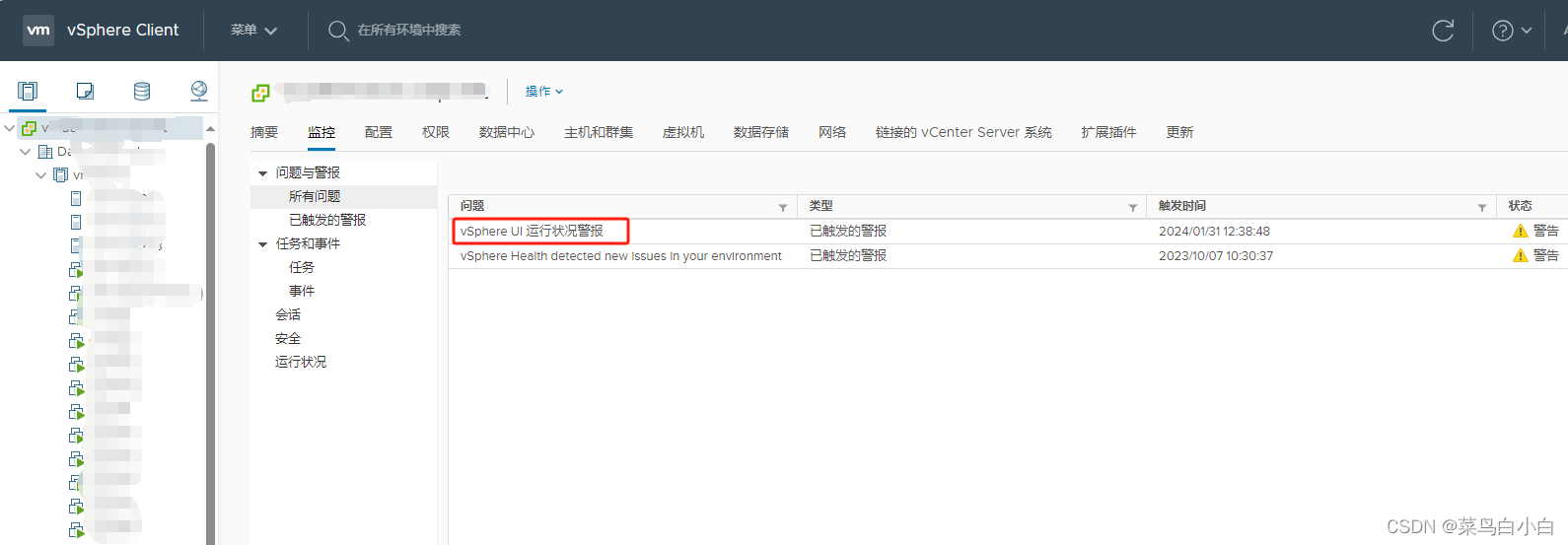
Task: Filter the 问题 column
Action: click(x=783, y=207)
